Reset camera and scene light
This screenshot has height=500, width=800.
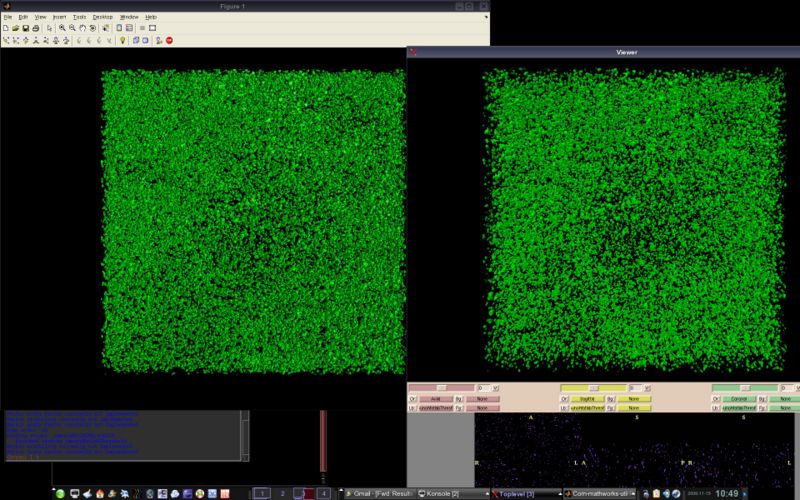click(x=159, y=40)
